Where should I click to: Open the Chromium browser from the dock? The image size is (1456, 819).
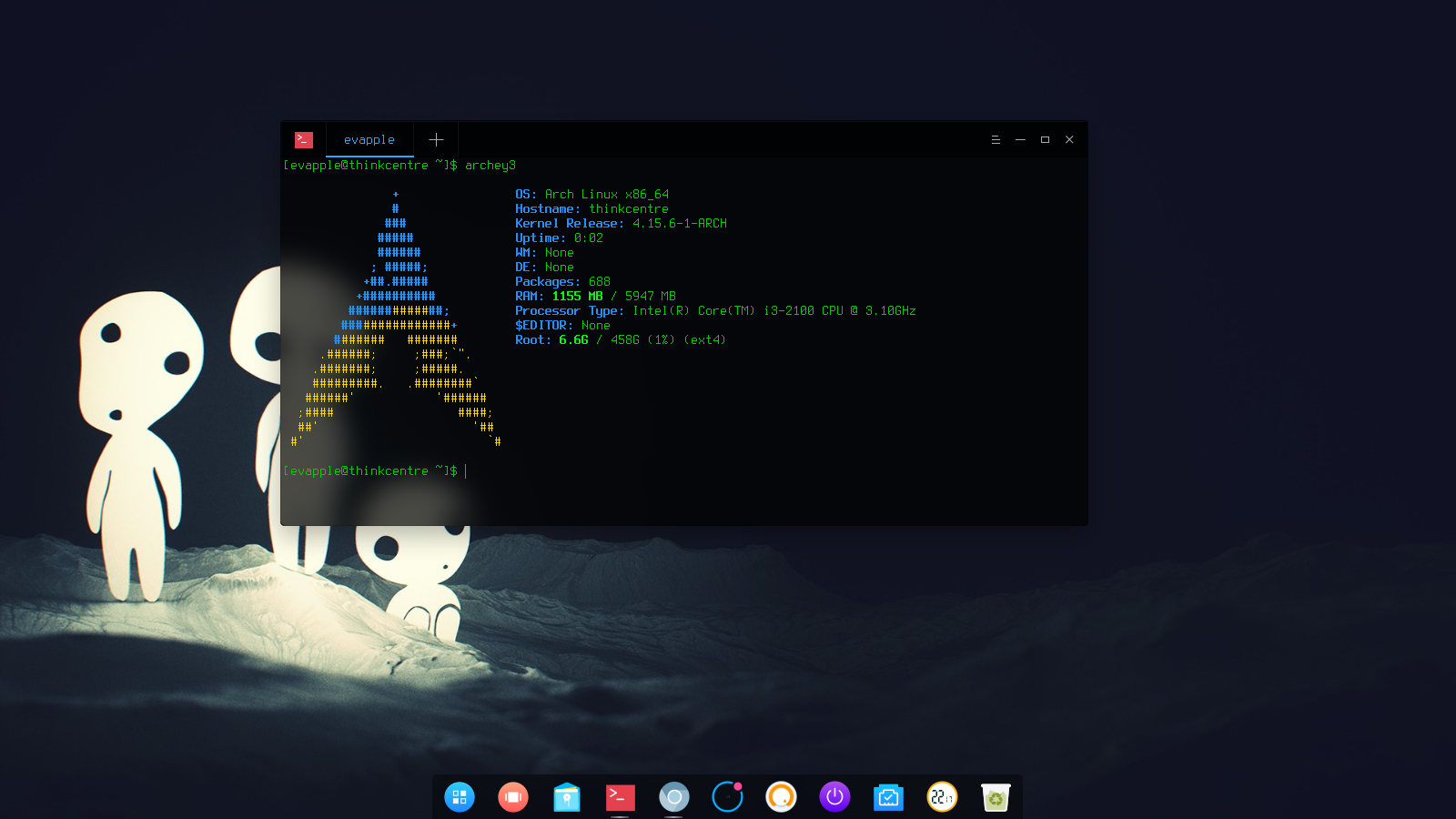674,797
